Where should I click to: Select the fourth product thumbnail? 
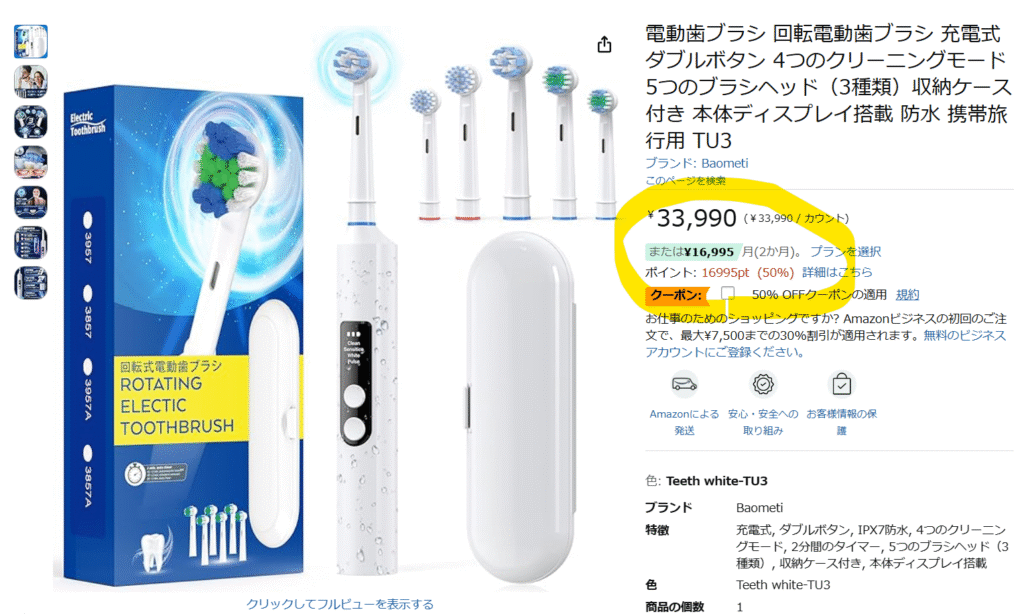[x=31, y=162]
